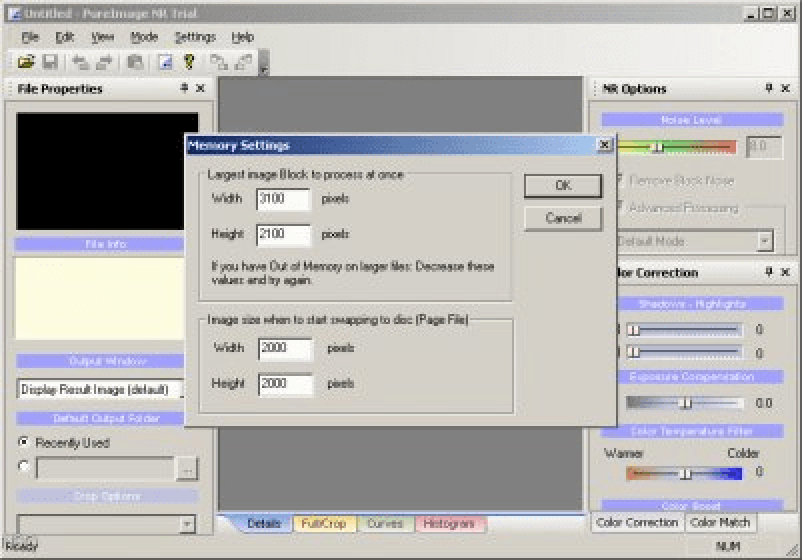Switch to the Color Match tab

click(720, 523)
